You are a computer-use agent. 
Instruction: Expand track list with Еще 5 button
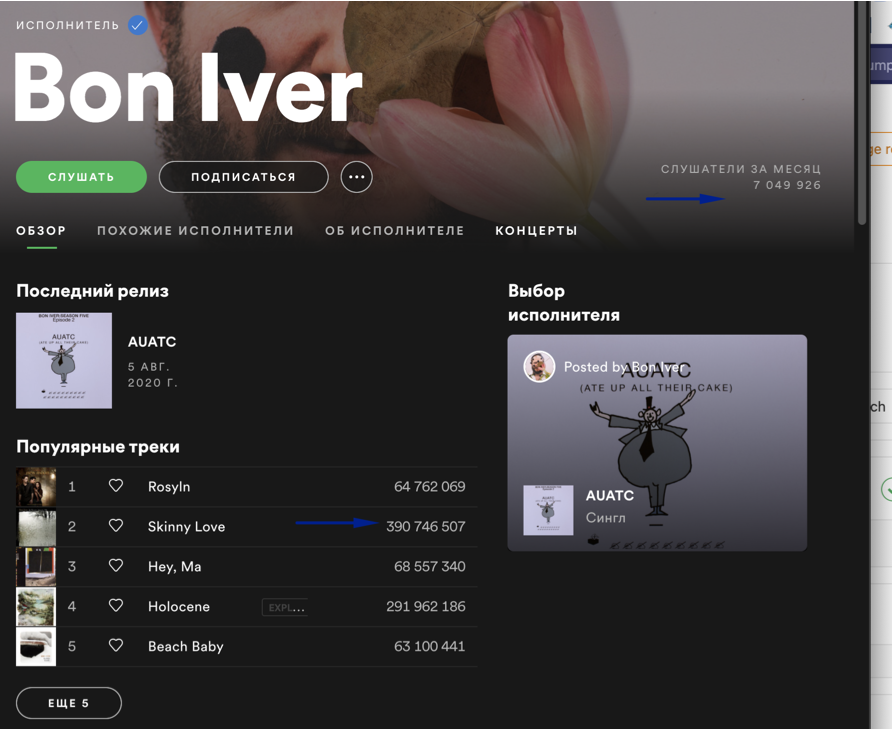point(69,703)
